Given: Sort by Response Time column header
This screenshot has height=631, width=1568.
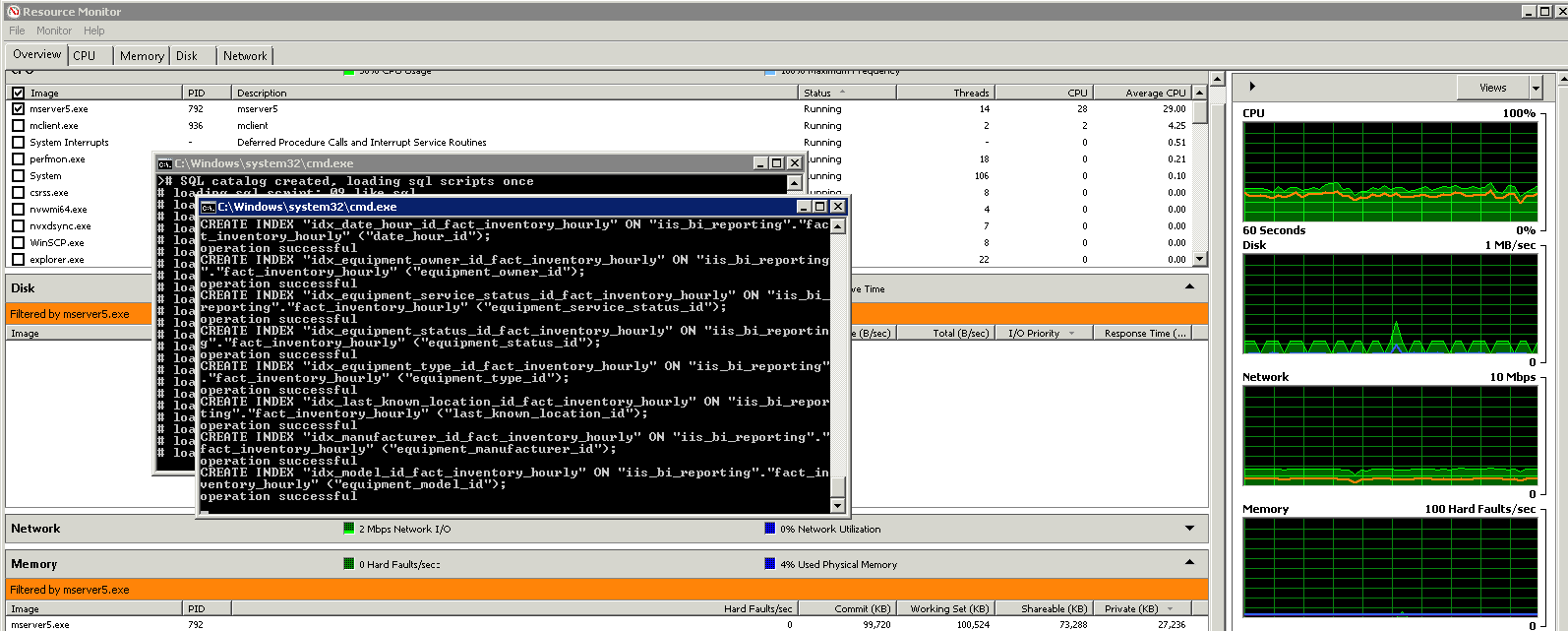Looking at the screenshot, I should pos(1142,334).
